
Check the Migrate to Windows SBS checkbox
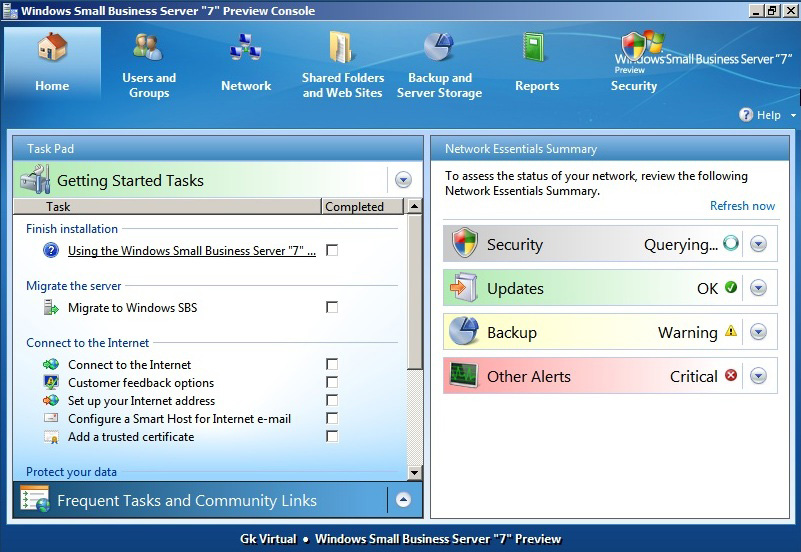[x=332, y=308]
